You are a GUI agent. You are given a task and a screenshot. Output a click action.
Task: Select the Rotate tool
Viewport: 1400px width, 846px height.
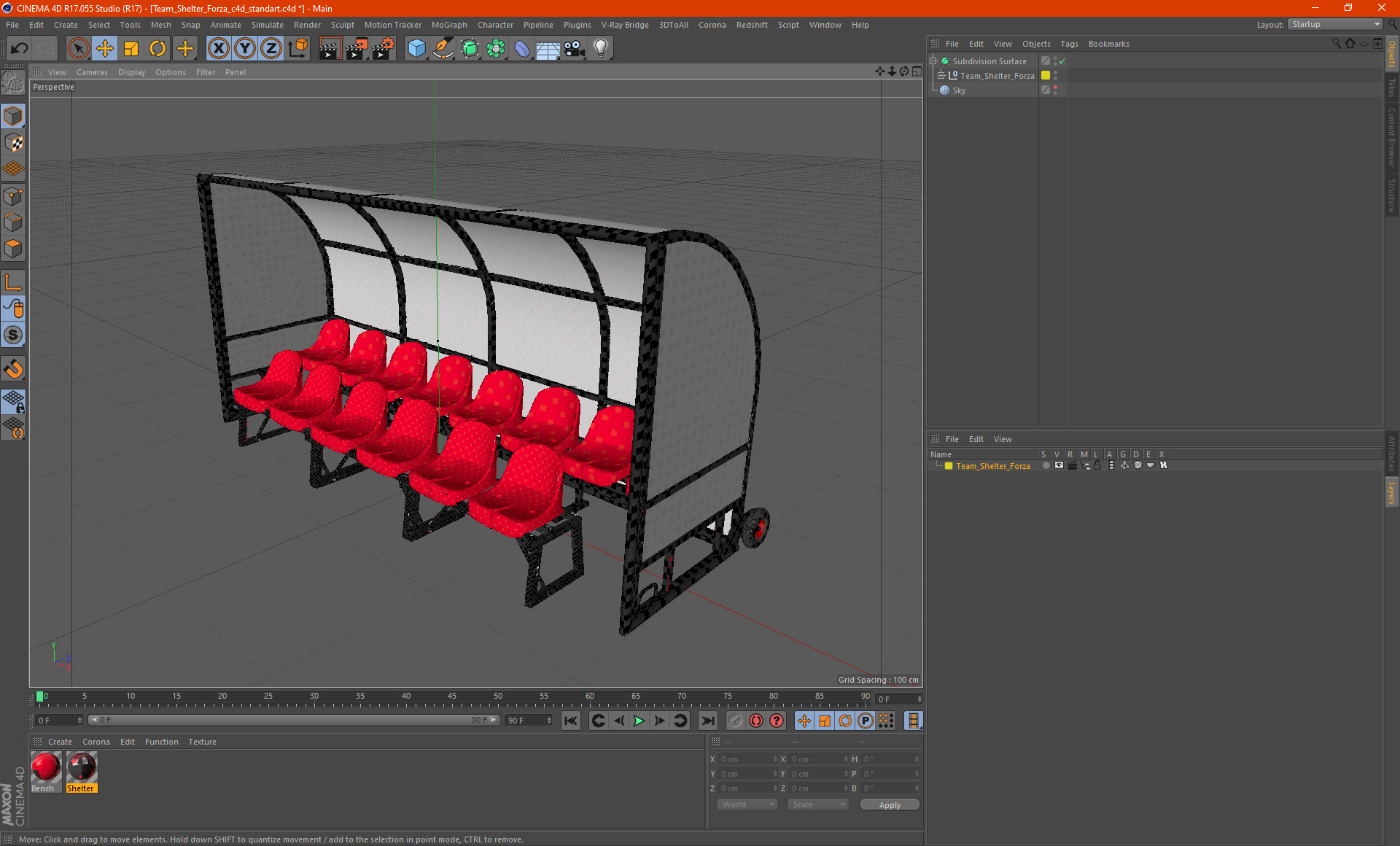[157, 49]
